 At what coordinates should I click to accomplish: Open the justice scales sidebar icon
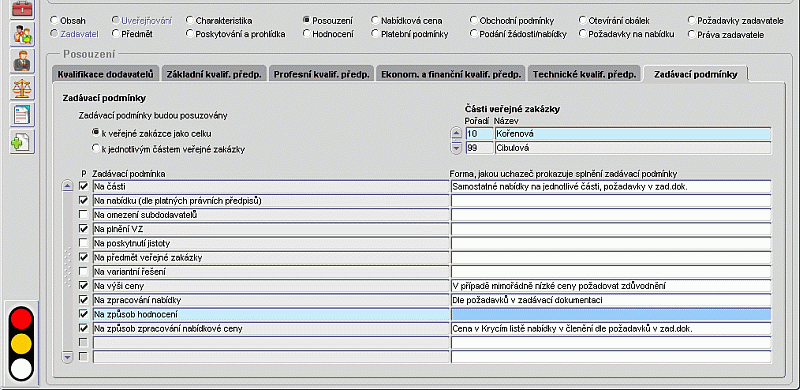pyautogui.click(x=22, y=88)
